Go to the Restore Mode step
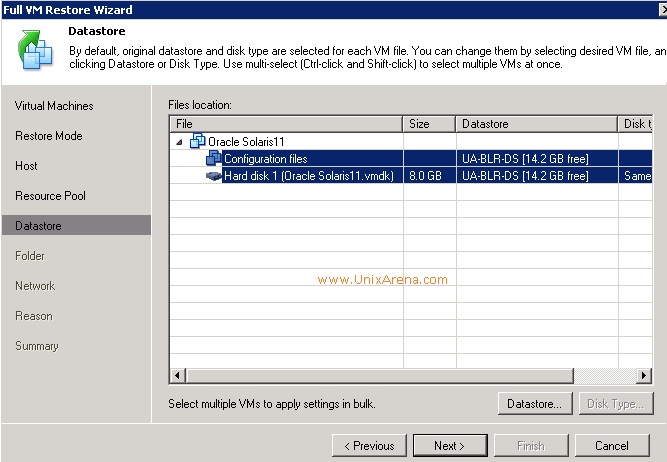Viewport: 667px width, 462px height. click(49, 136)
